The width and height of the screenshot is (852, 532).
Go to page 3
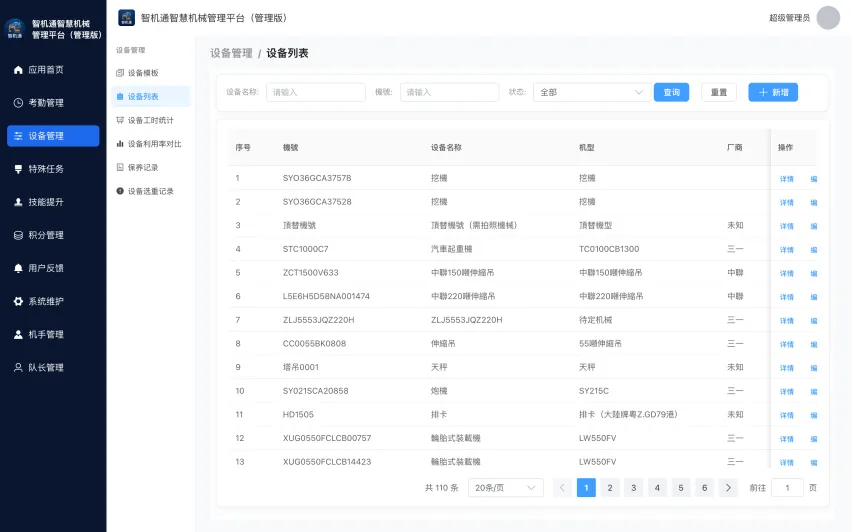[x=634, y=488]
